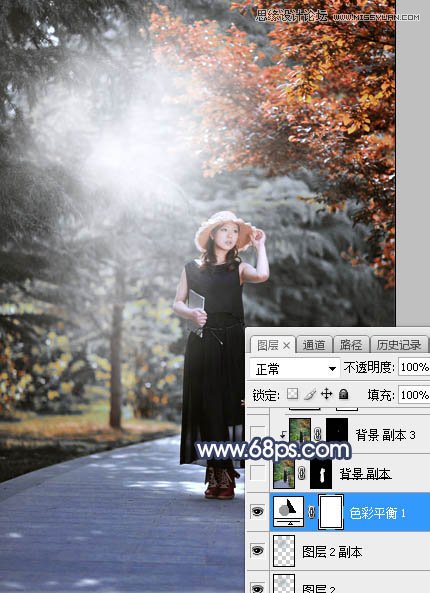Open the 正常 blend mode dropdown
The image size is (430, 593).
tap(295, 368)
